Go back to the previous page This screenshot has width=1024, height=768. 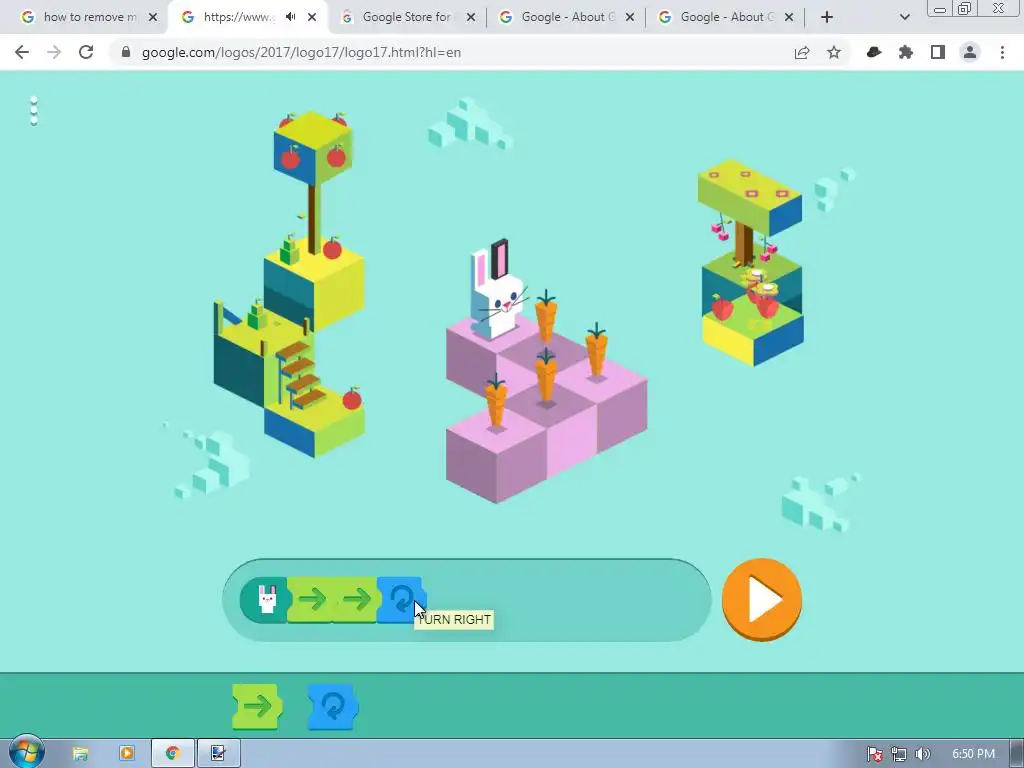pos(22,52)
